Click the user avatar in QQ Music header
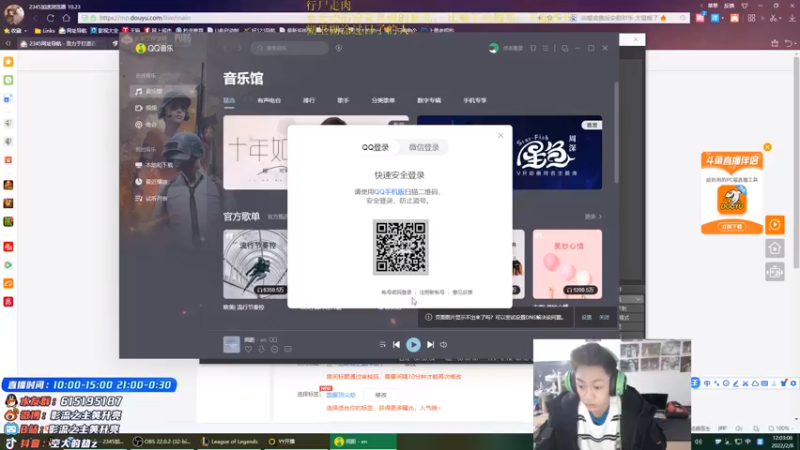Screen dimensions: 800x450 point(493,48)
